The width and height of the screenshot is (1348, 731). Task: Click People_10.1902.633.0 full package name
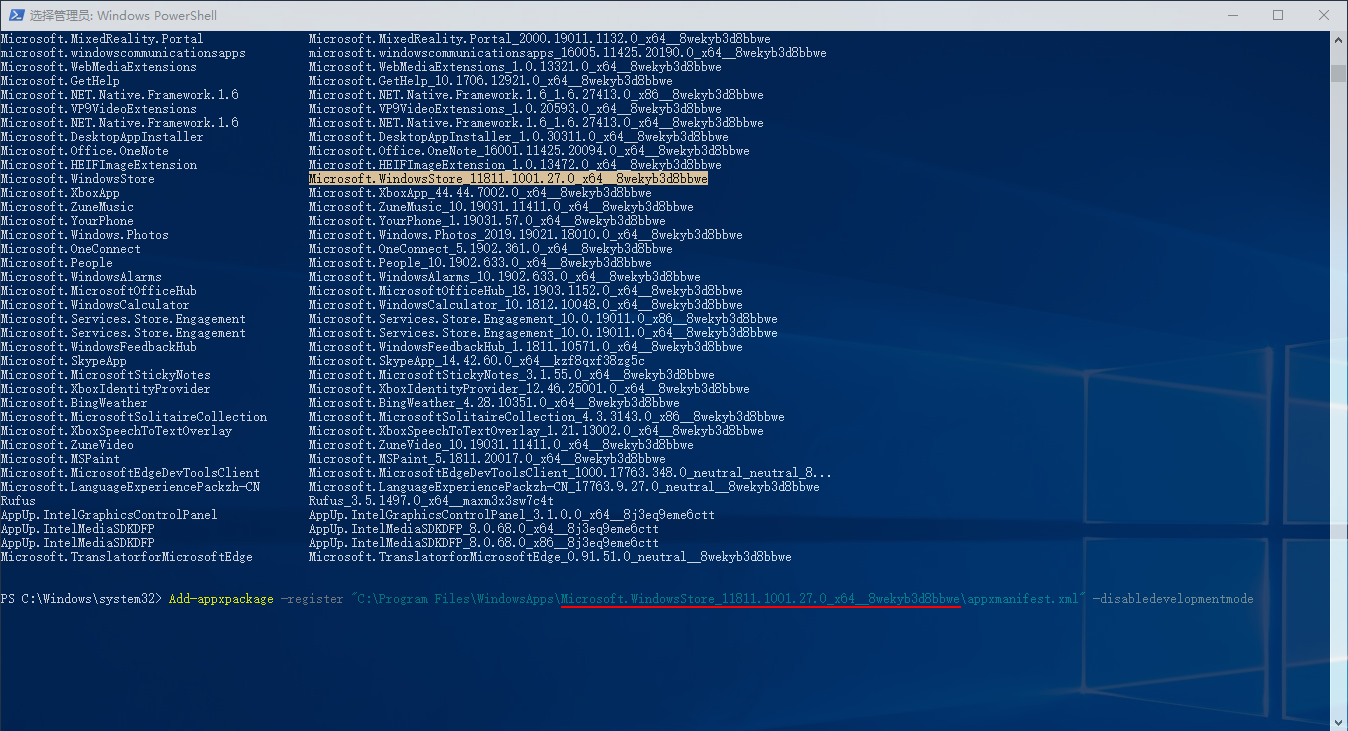coord(480,263)
